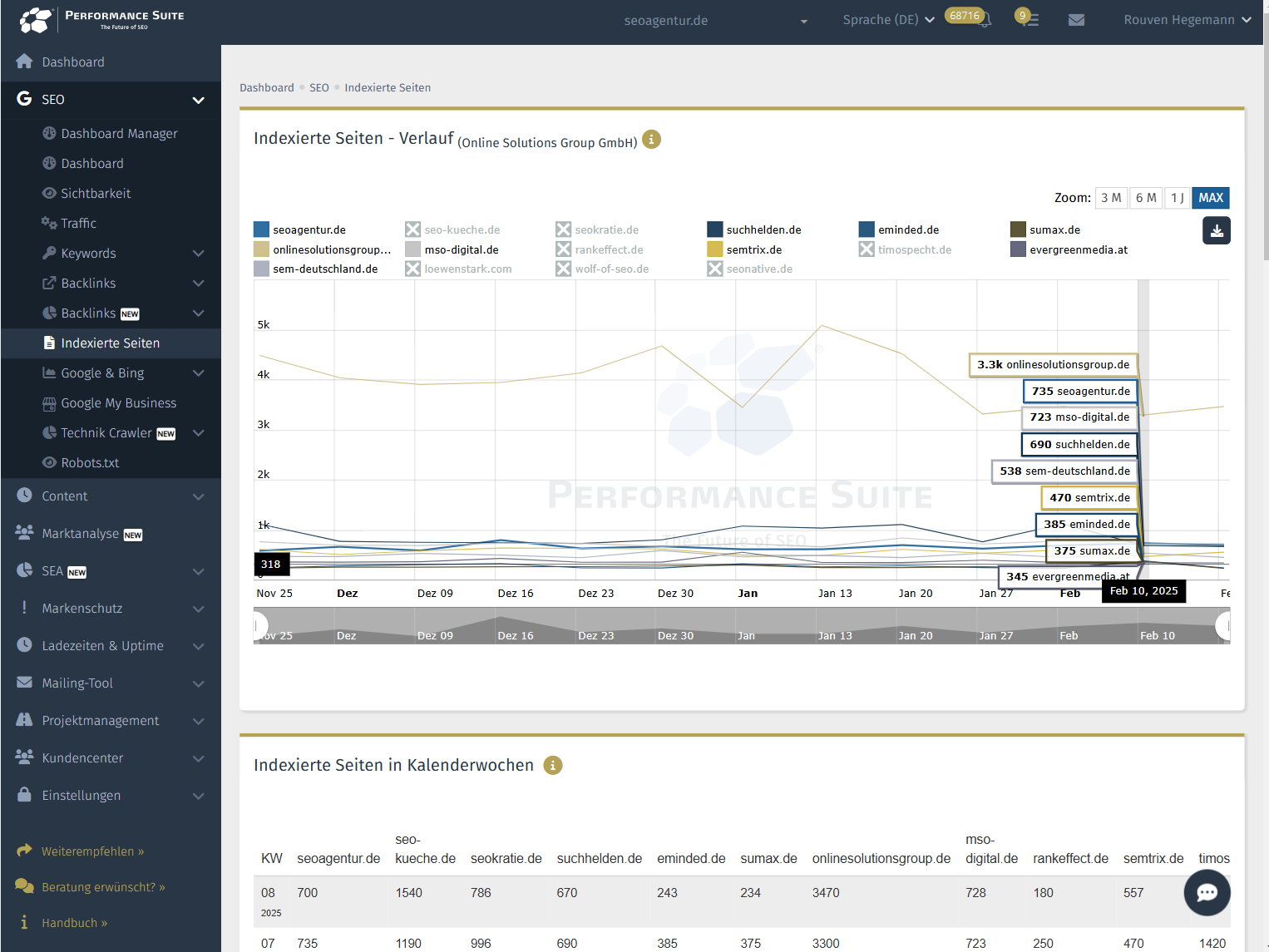Open the chat bubble support widget
Screen dimensions: 1269x952
pos(1207,892)
